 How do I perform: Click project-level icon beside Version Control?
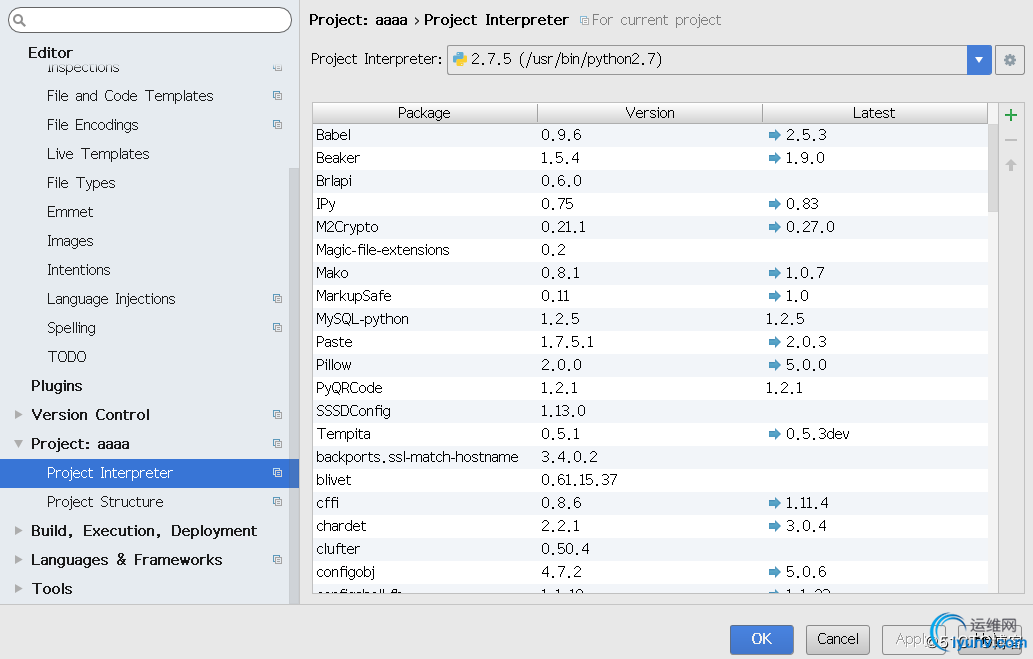pos(277,415)
